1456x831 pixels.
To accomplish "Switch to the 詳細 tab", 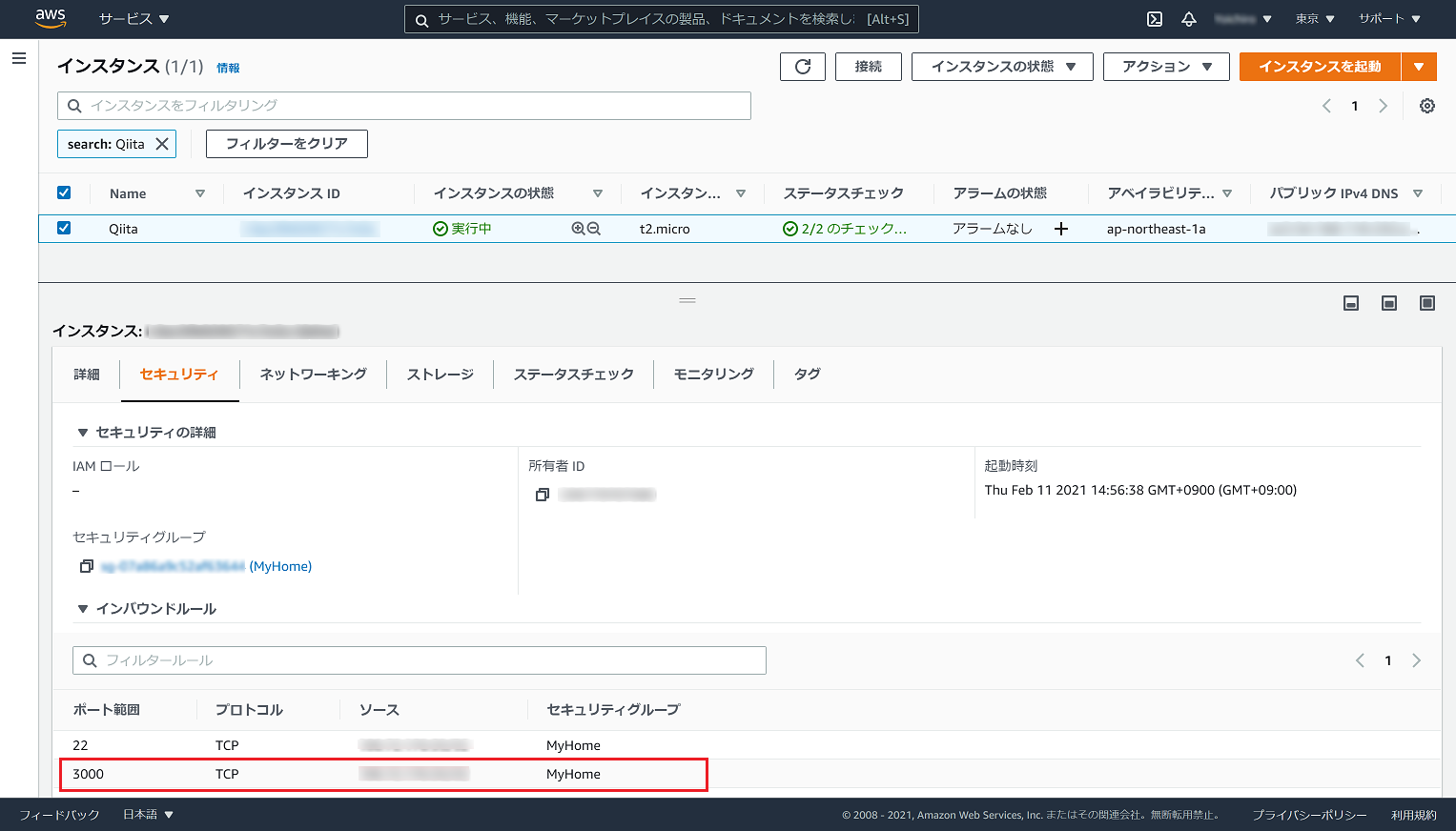I will coord(87,375).
